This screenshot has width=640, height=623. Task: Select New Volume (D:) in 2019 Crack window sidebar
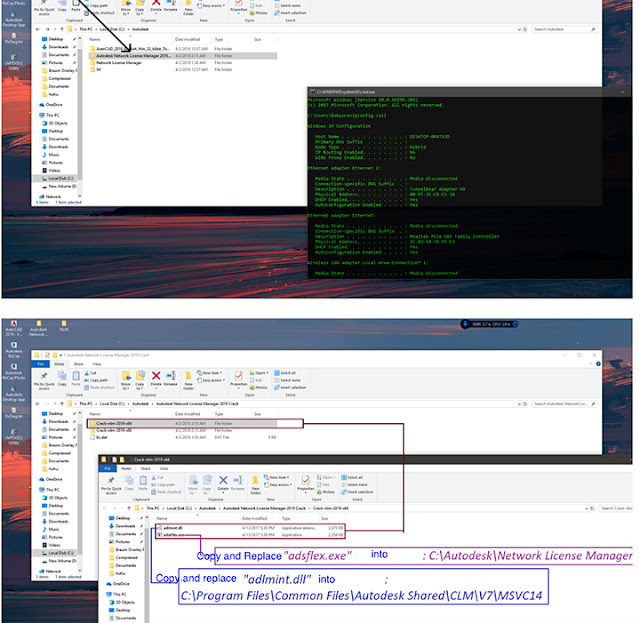point(58,561)
